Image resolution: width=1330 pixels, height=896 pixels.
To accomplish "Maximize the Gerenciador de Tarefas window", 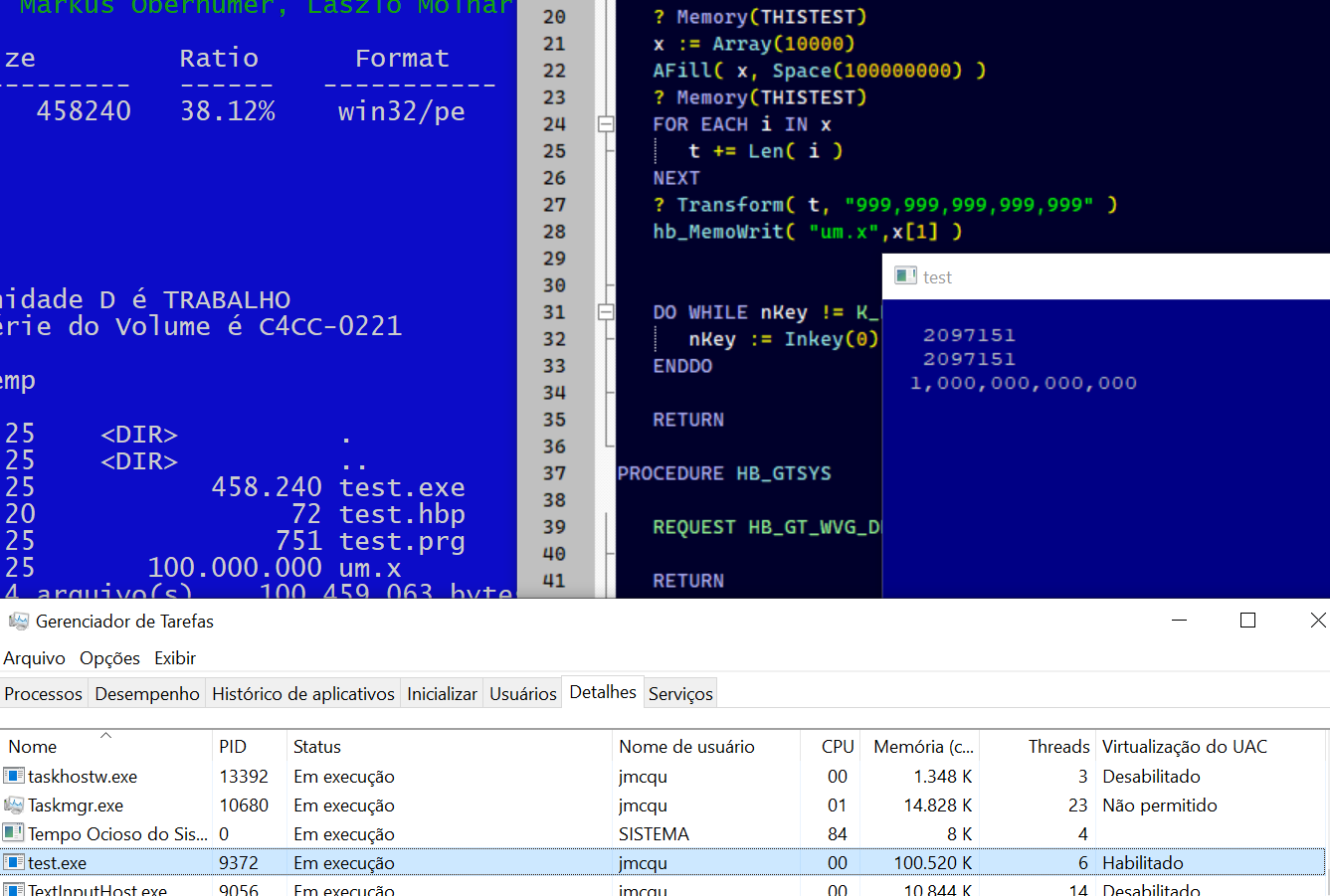I will pyautogui.click(x=1247, y=621).
